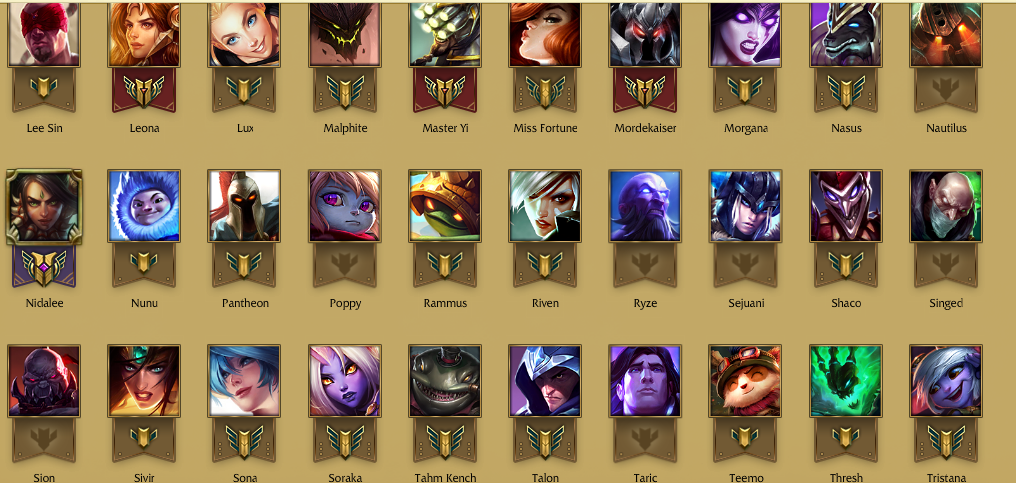
Task: Click Nidalee's purple mastery emblem
Action: (44, 266)
